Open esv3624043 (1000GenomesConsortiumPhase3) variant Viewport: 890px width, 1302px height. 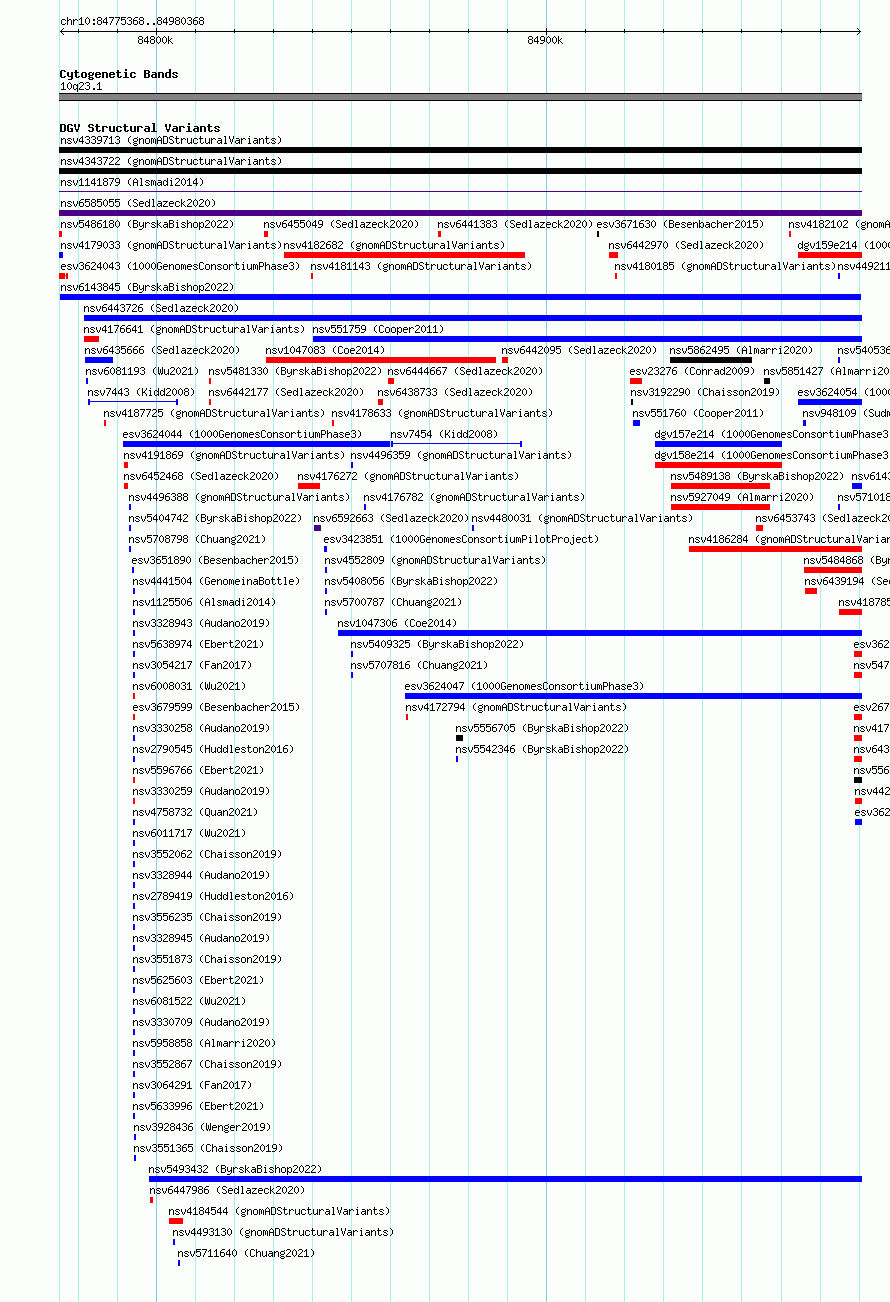coord(180,266)
